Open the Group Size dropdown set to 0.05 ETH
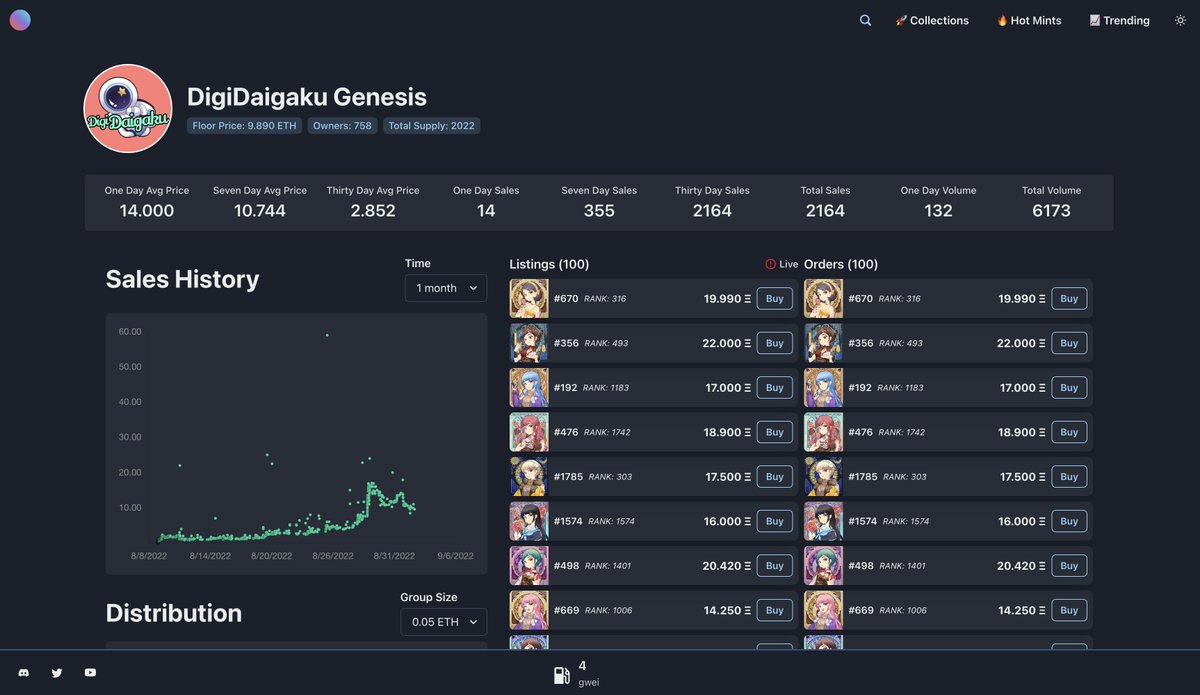 click(443, 621)
